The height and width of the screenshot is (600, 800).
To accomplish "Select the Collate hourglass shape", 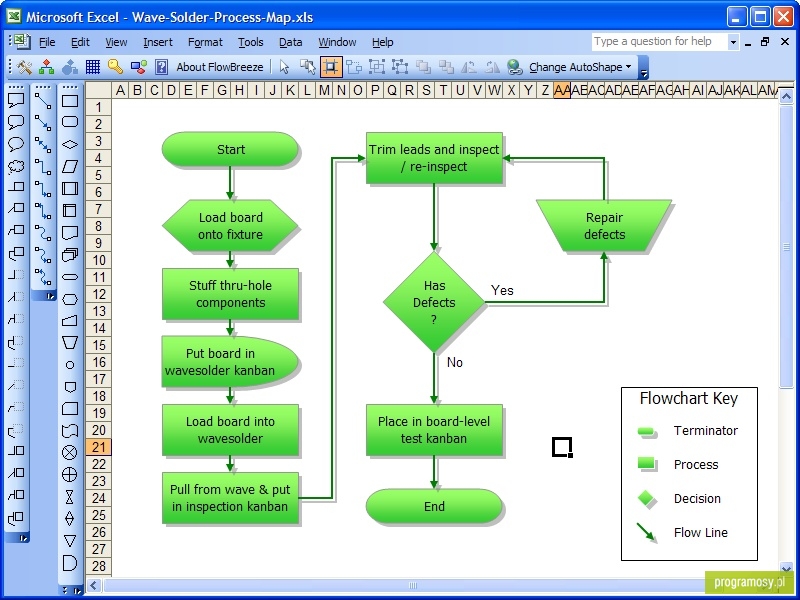I will coord(70,496).
